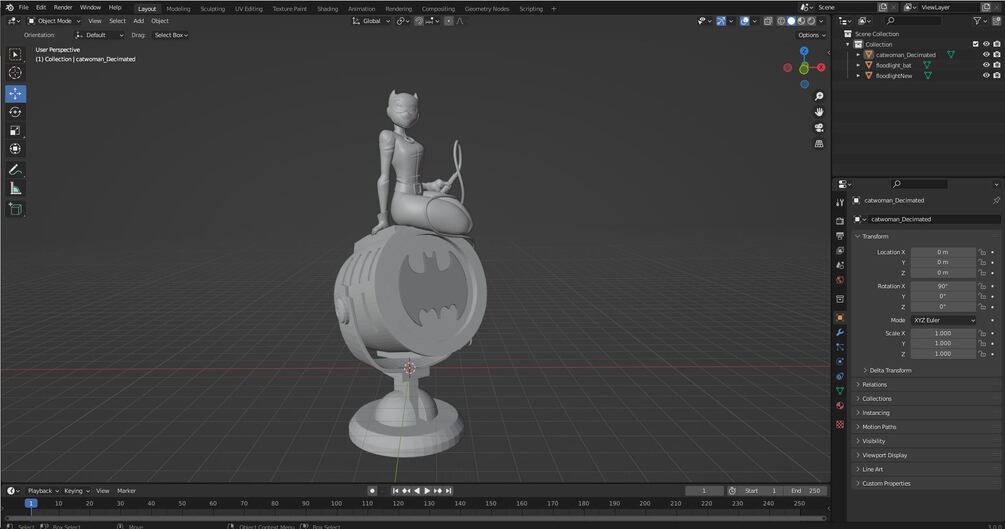This screenshot has height=529, width=1005.
Task: Open the Render menu
Action: [x=63, y=8]
